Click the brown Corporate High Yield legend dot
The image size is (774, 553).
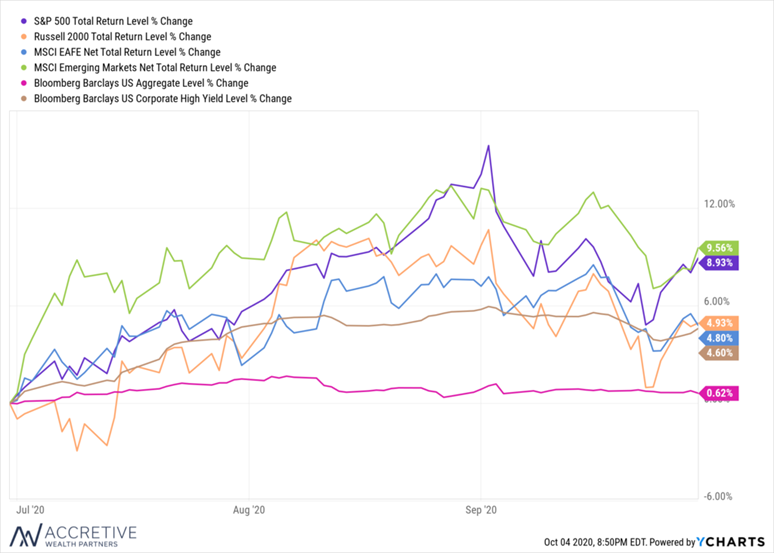pyautogui.click(x=24, y=100)
